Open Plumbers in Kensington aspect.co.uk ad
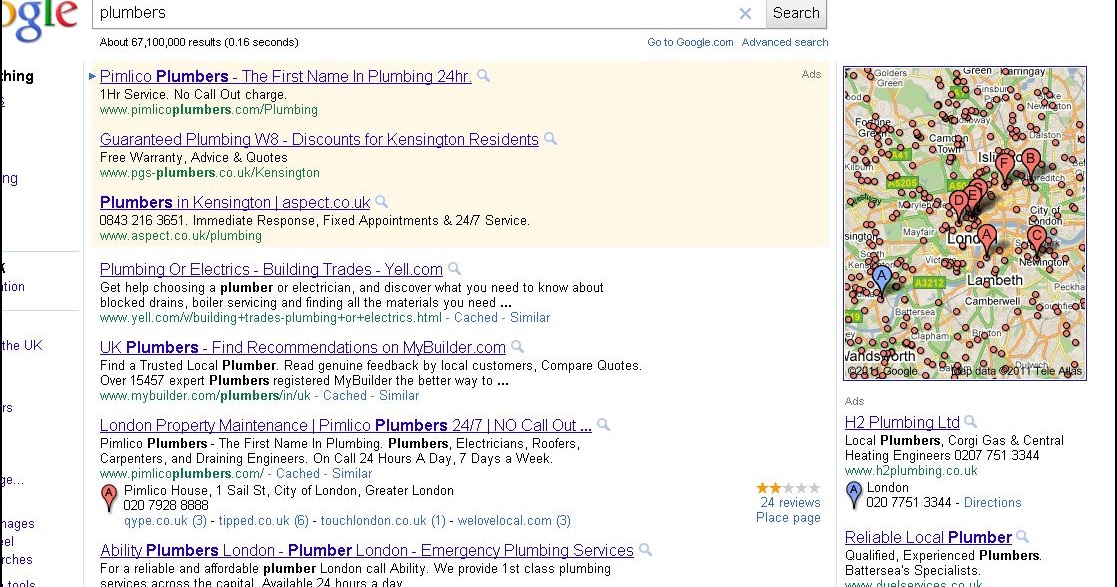1117x587 pixels. pyautogui.click(x=235, y=202)
